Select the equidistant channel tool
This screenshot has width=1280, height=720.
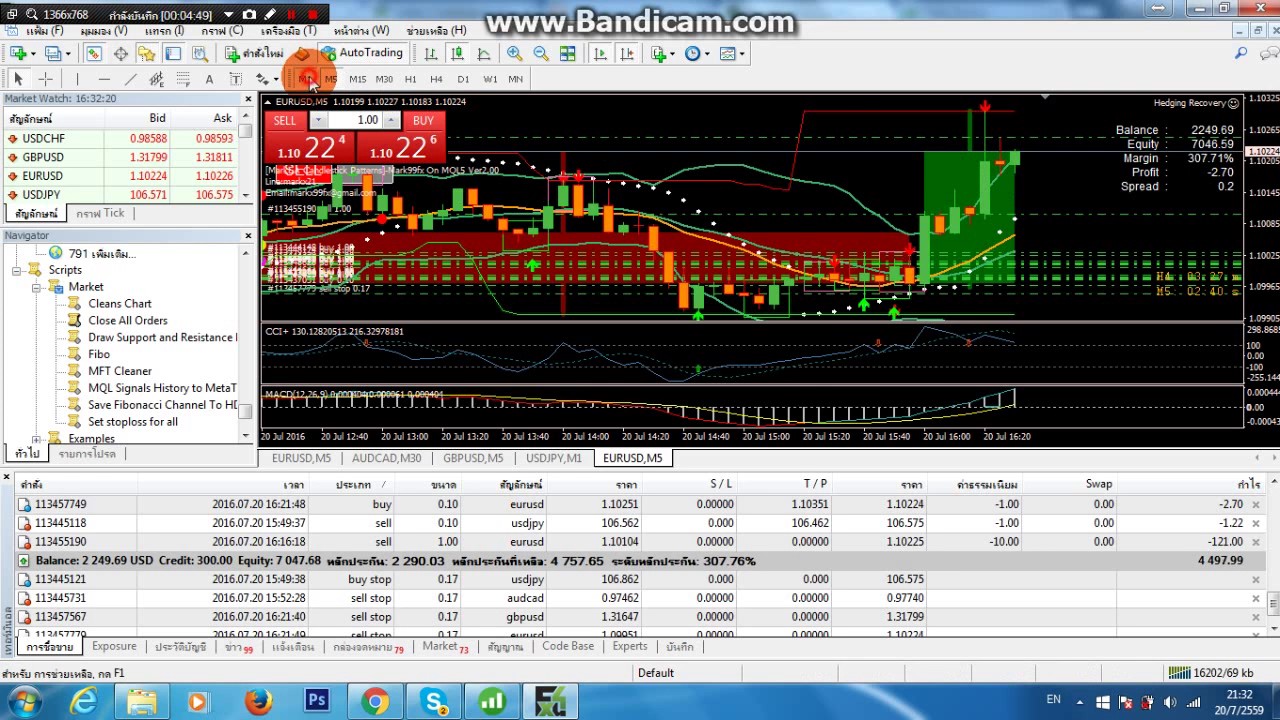click(157, 79)
